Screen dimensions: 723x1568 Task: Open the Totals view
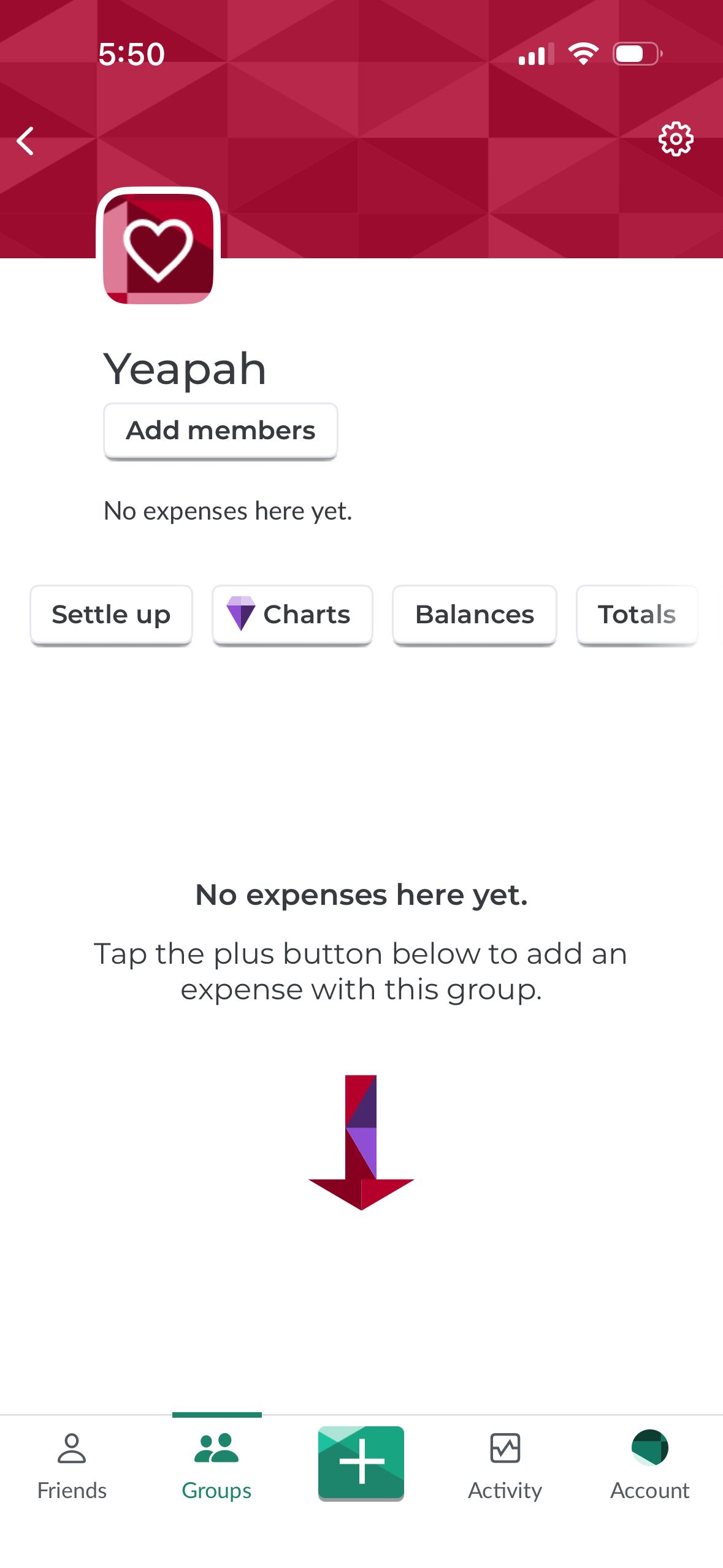637,615
